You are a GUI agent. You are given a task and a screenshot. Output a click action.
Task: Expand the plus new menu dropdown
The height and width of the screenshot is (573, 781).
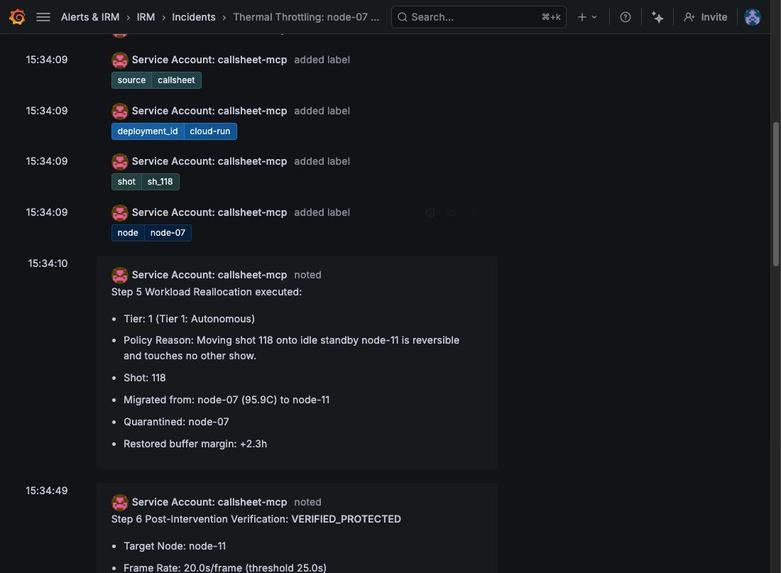pyautogui.click(x=587, y=17)
